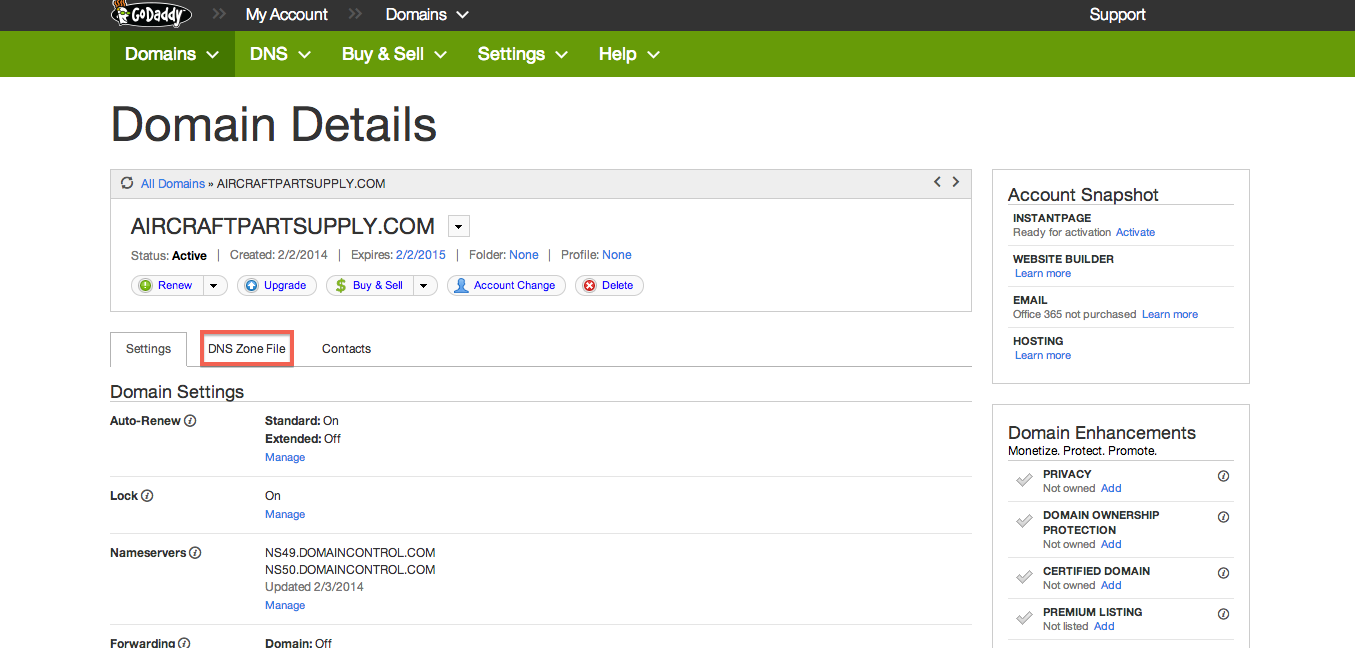Click the Privacy info icon
This screenshot has height=648, width=1355.
coord(1223,476)
